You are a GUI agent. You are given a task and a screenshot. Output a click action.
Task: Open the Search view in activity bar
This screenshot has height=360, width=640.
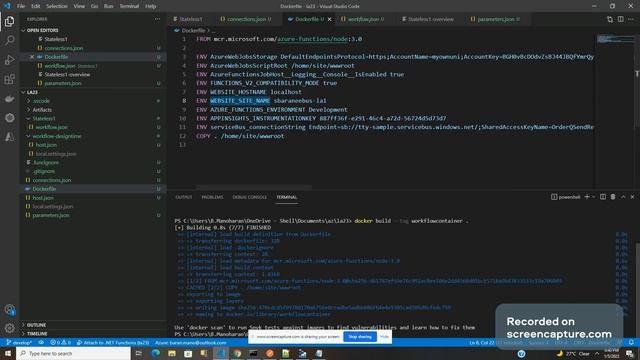tap(9, 40)
